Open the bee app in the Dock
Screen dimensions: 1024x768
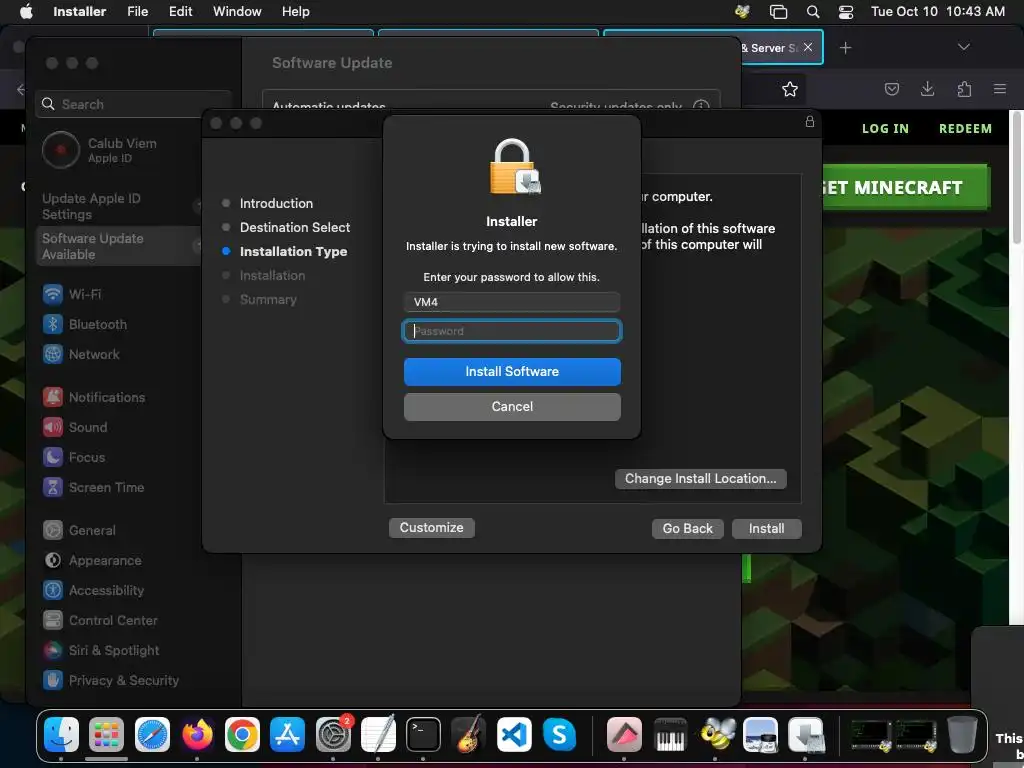pyautogui.click(x=716, y=734)
